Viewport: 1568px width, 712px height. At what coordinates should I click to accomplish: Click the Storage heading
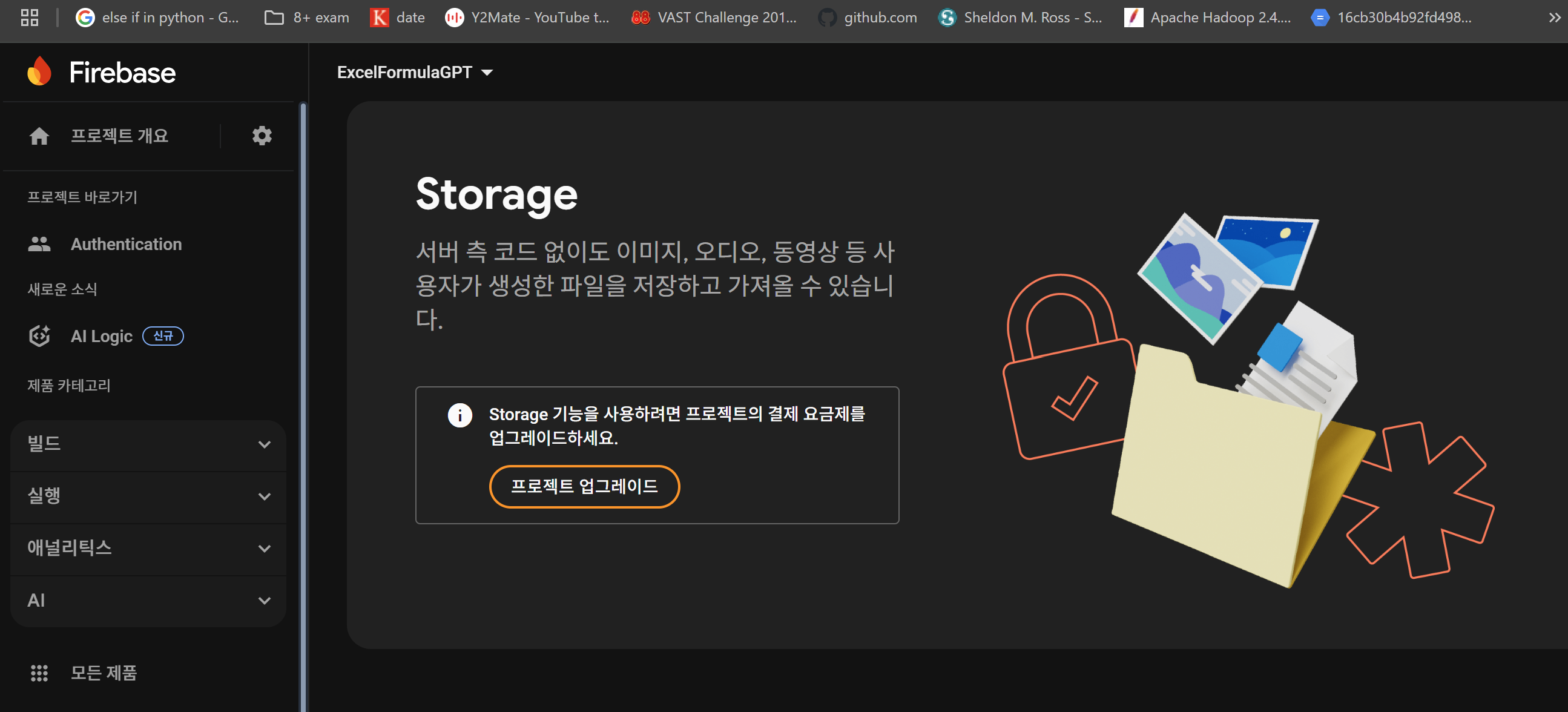point(496,195)
